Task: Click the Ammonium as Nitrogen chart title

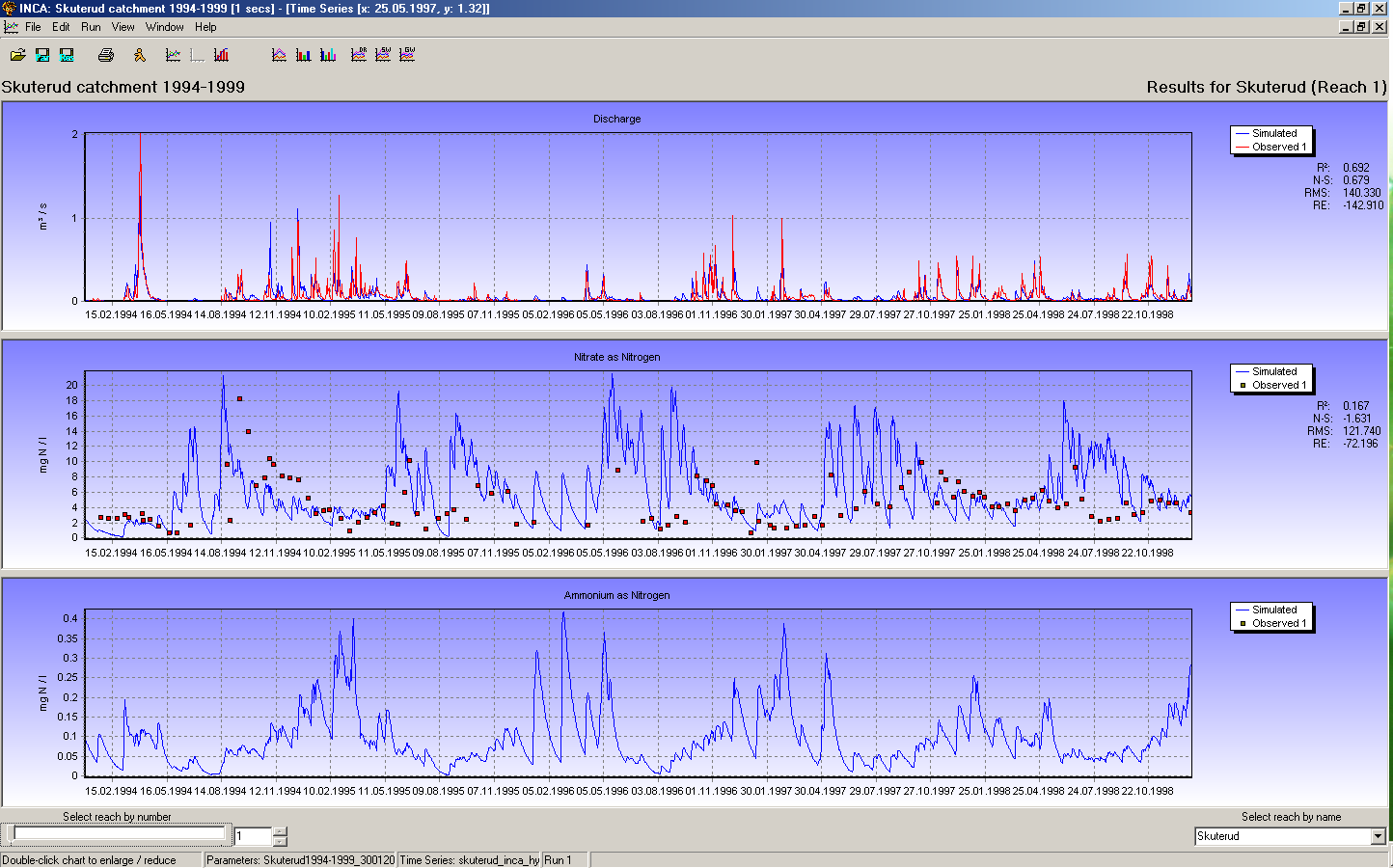Action: [616, 595]
